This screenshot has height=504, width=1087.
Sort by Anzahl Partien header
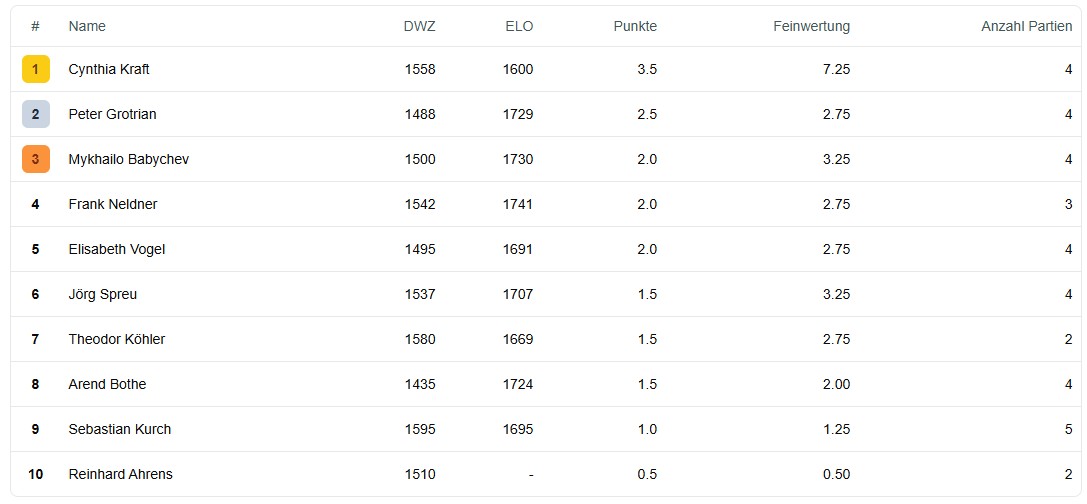pos(1026,26)
